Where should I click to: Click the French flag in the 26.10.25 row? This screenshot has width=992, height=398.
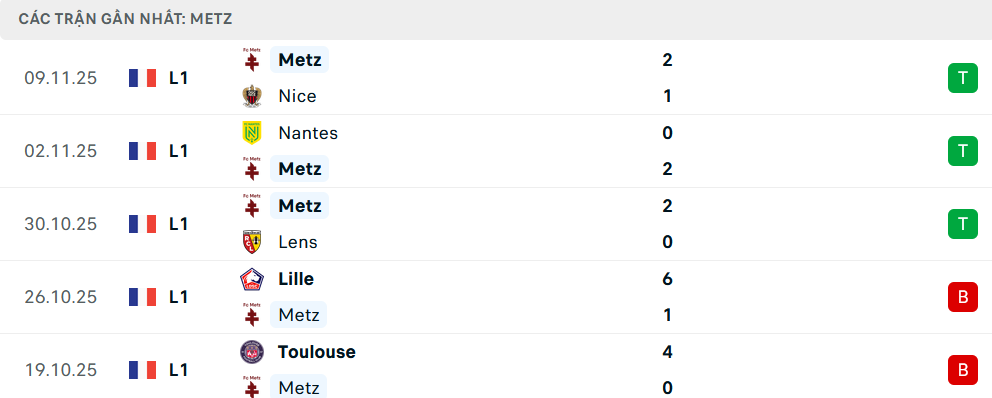tap(142, 297)
